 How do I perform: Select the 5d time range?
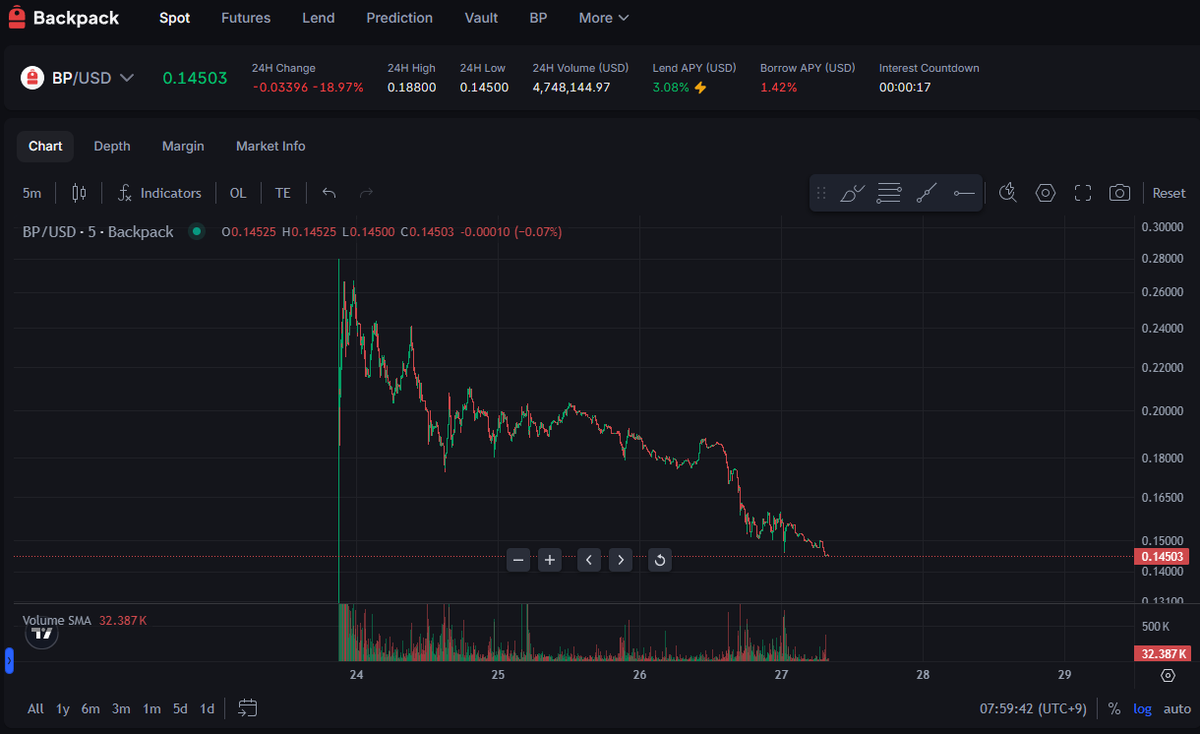coord(180,709)
